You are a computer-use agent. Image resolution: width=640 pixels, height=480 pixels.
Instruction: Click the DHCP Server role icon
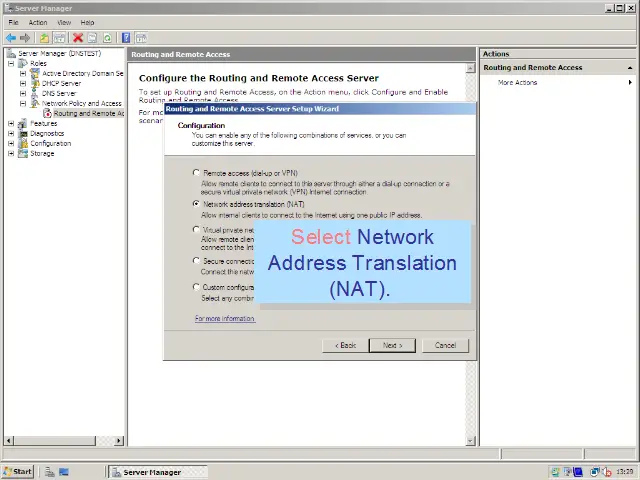35,83
